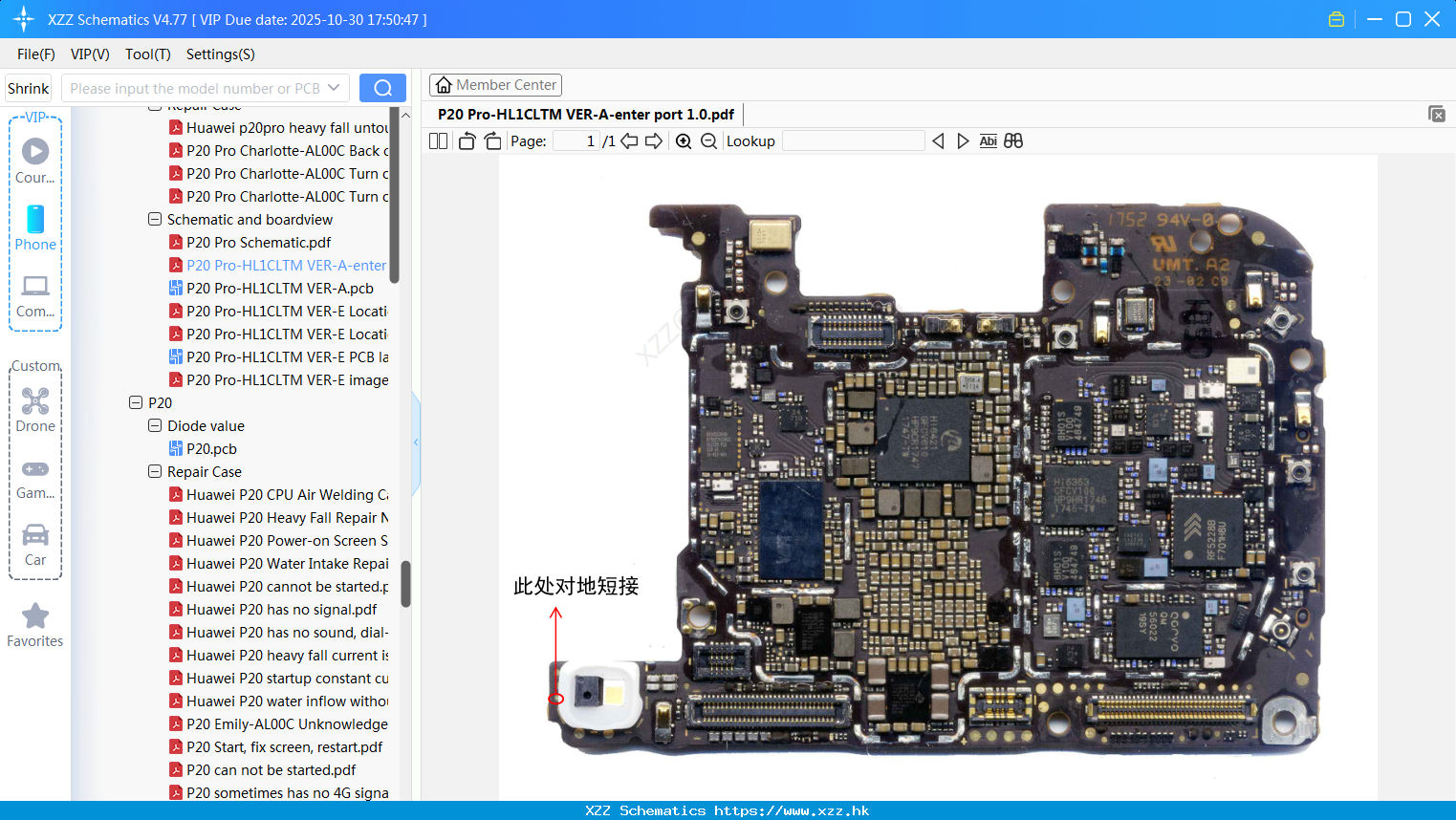Click the XZZ app logo
This screenshot has height=820, width=1456.
pyautogui.click(x=23, y=19)
